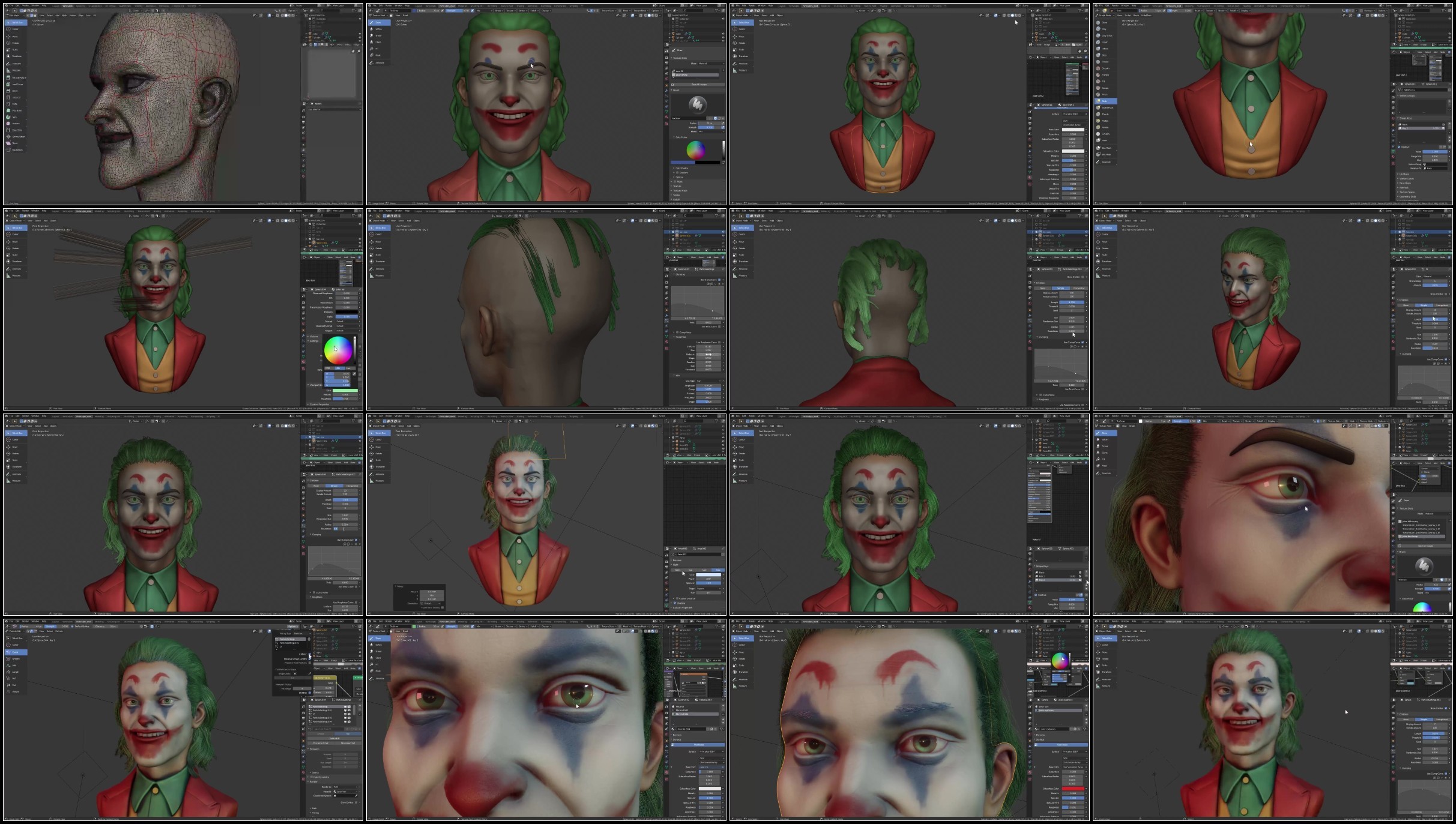Toggle Relative checkbox in torso close-up Shape Keys panel
Screen dimensions: 1456x824
coord(1399,147)
